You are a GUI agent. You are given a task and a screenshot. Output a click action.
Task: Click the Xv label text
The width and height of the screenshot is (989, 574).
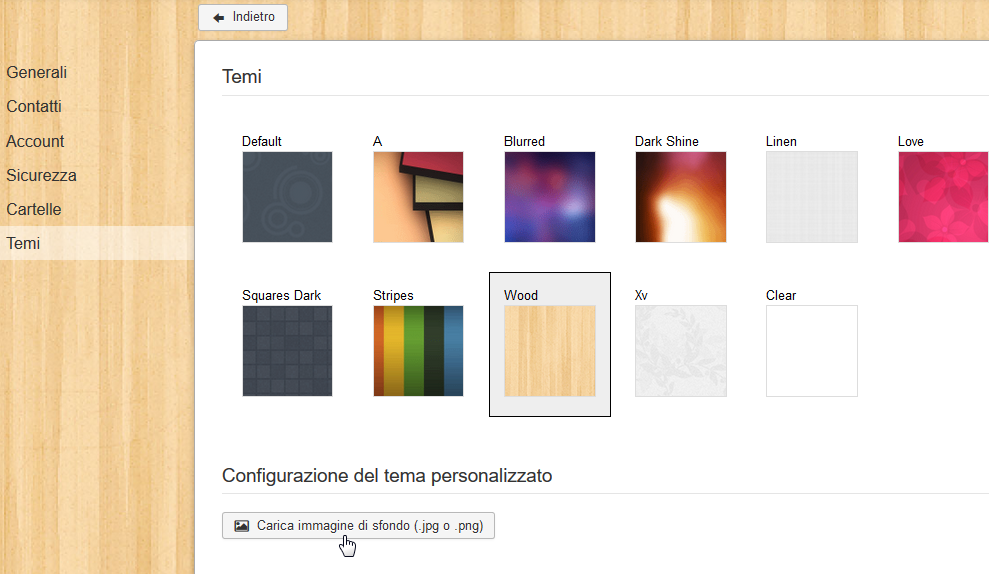click(641, 295)
